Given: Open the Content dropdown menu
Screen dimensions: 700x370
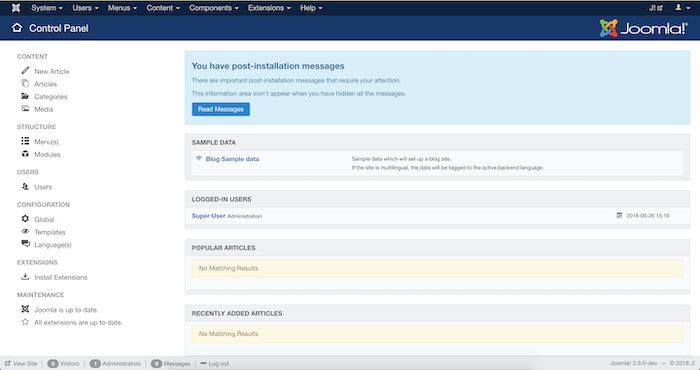Looking at the screenshot, I should [163, 8].
